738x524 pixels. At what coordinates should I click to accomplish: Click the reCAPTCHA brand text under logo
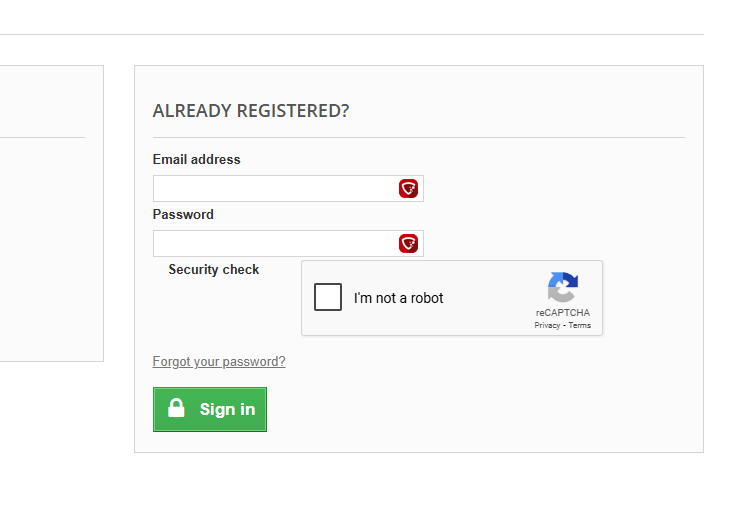coord(562,313)
